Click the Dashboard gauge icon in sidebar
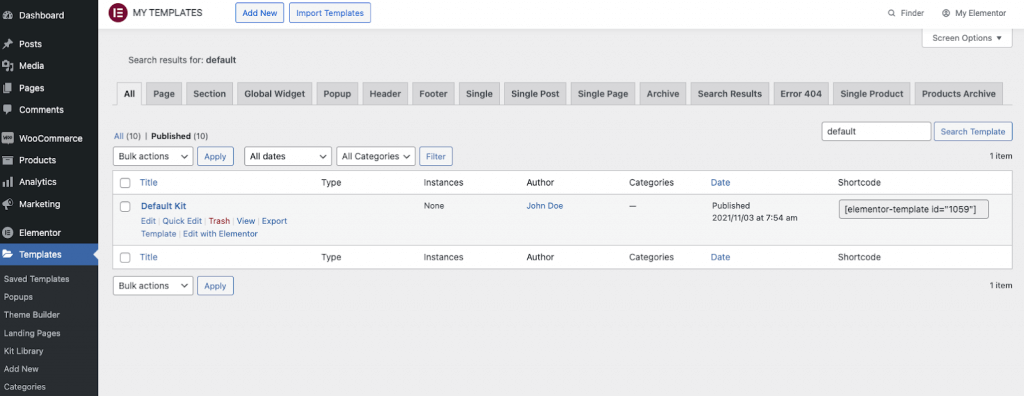 click(x=8, y=15)
